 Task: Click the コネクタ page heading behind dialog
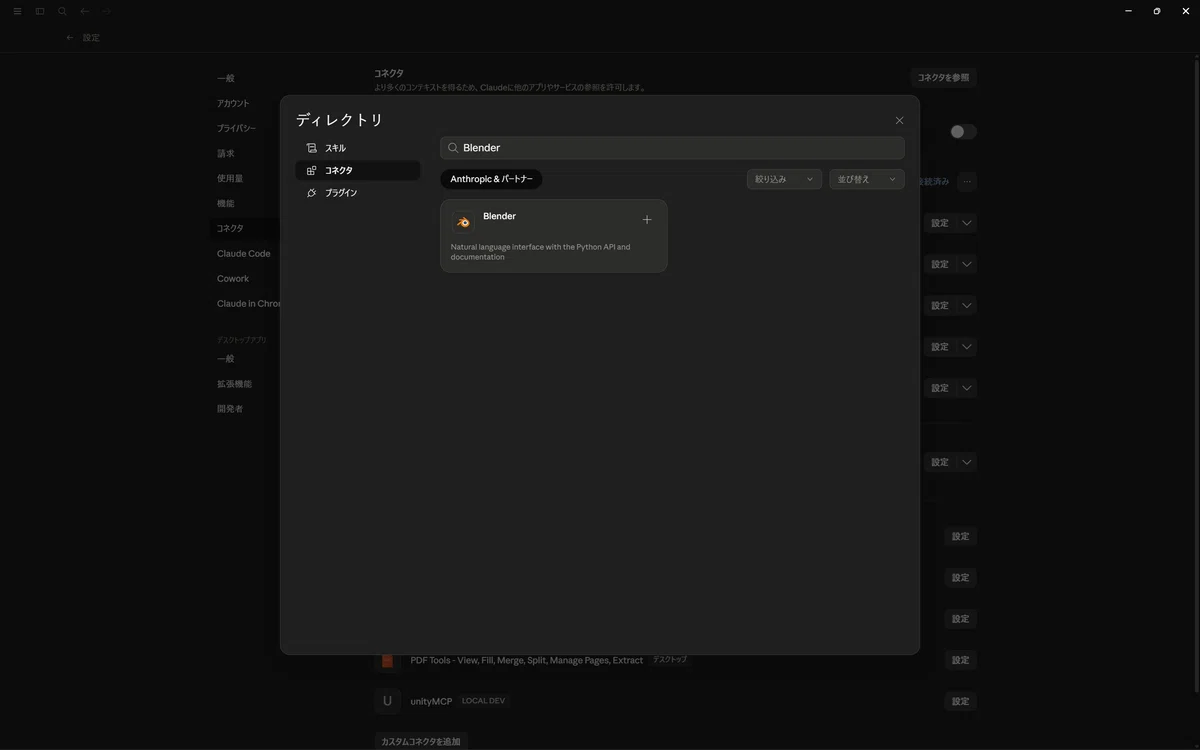click(x=389, y=73)
